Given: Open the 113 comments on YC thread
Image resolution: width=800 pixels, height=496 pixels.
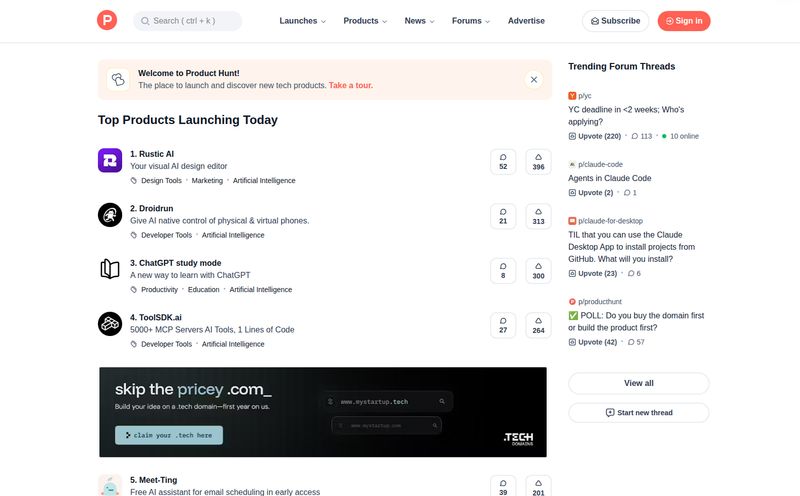Looking at the screenshot, I should (x=642, y=136).
